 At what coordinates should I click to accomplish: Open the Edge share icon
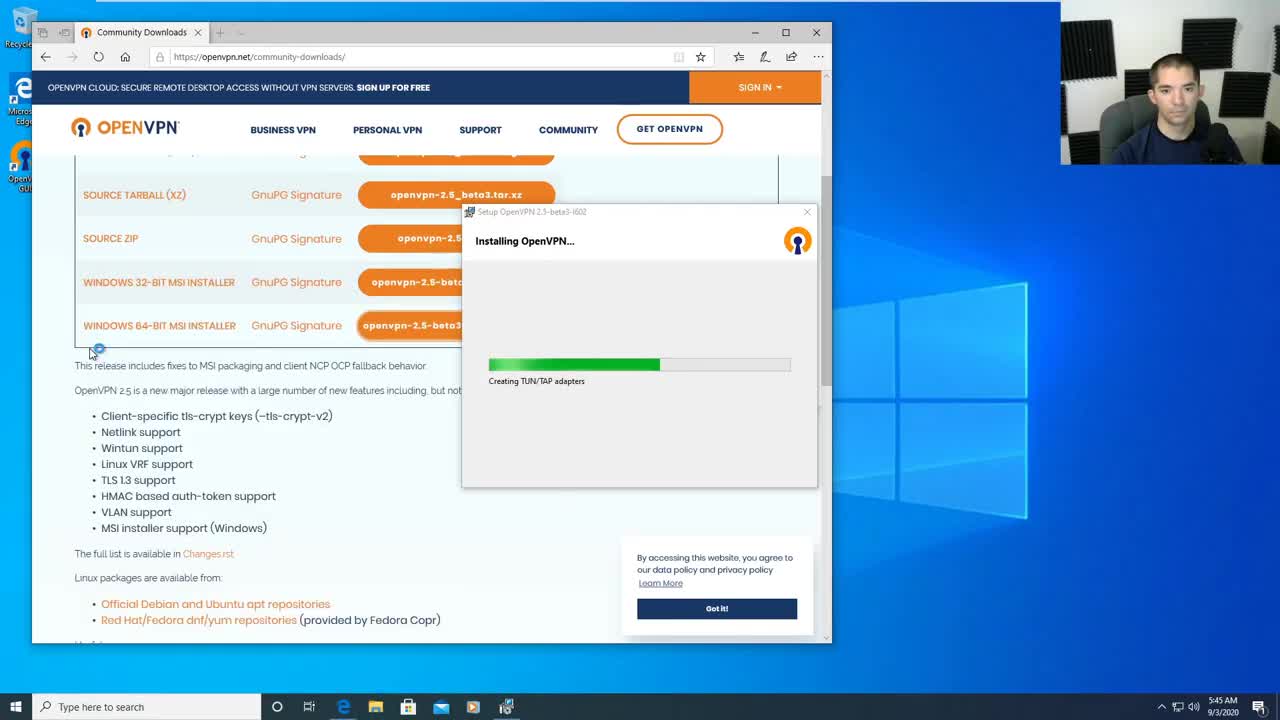click(791, 57)
